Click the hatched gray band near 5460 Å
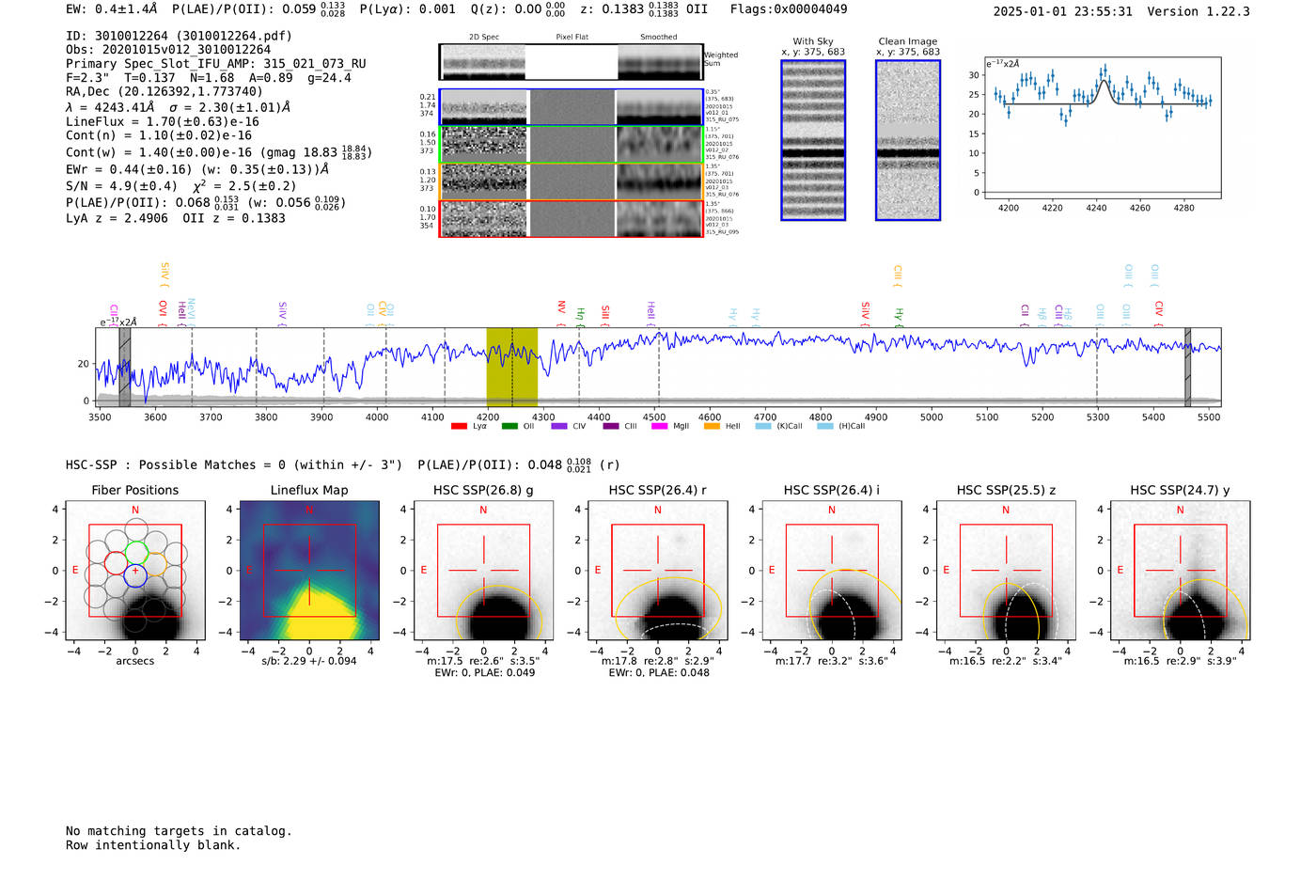1316x896 pixels. [x=1187, y=367]
